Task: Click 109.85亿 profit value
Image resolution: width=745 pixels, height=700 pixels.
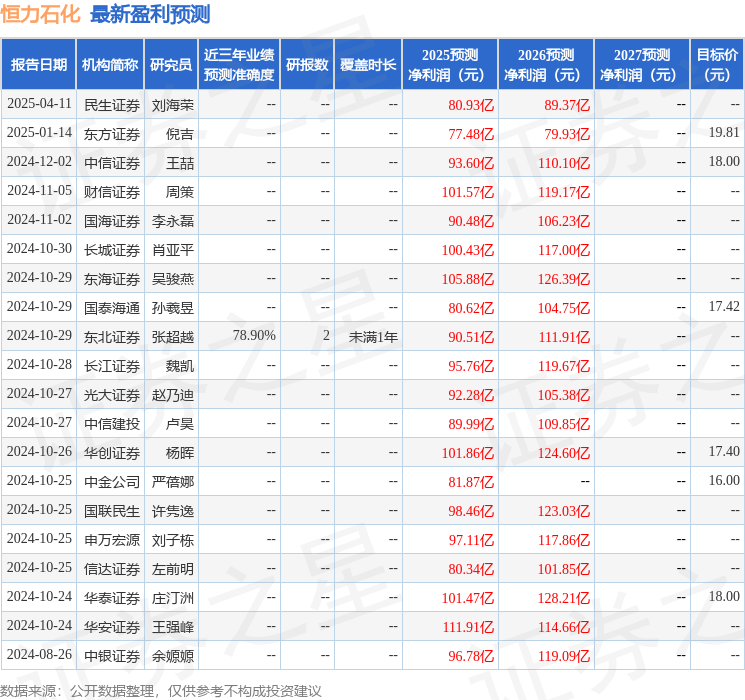Action: [x=564, y=424]
